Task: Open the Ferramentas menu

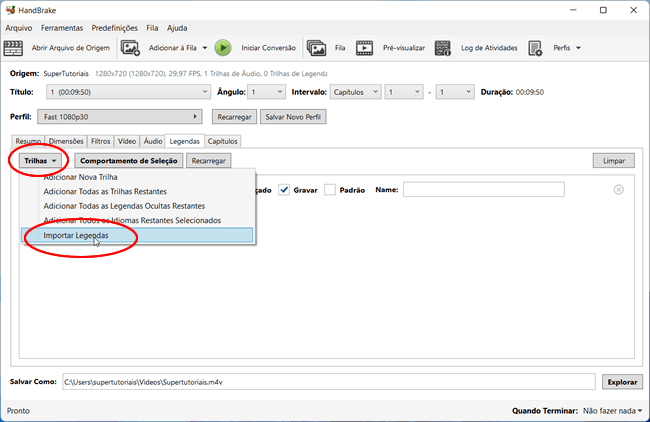Action: (62, 28)
